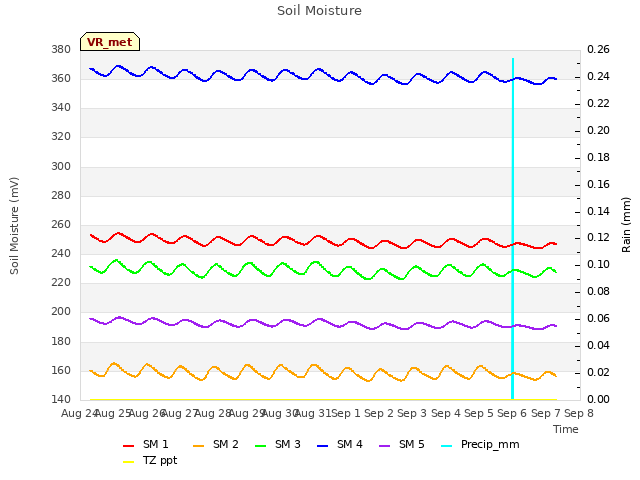Click the orange SM 2 legend swatch
This screenshot has width=640, height=480.
click(x=198, y=446)
